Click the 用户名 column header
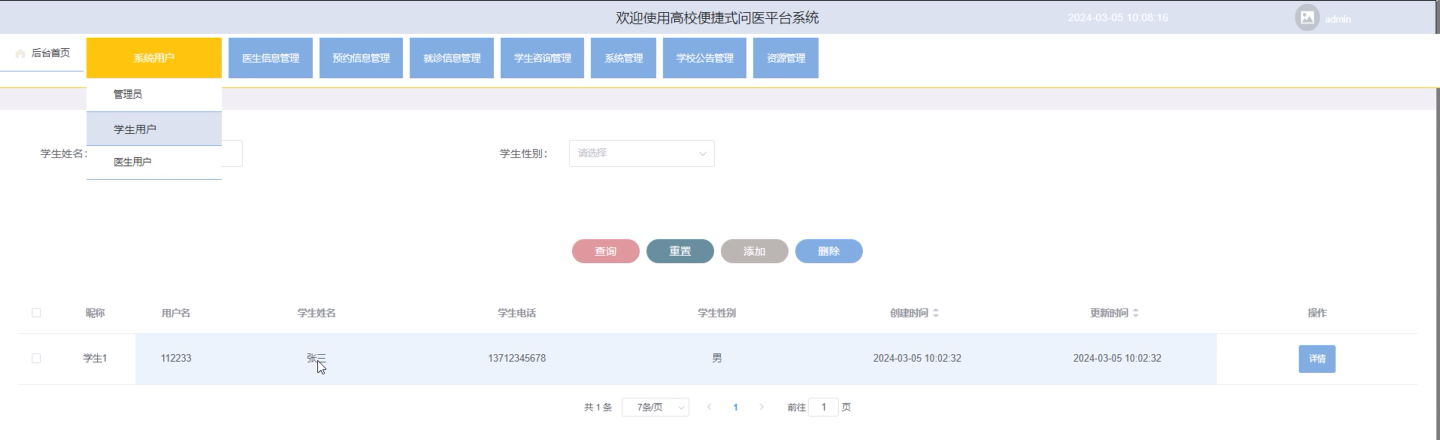Viewport: 1440px width, 440px height. (x=176, y=313)
